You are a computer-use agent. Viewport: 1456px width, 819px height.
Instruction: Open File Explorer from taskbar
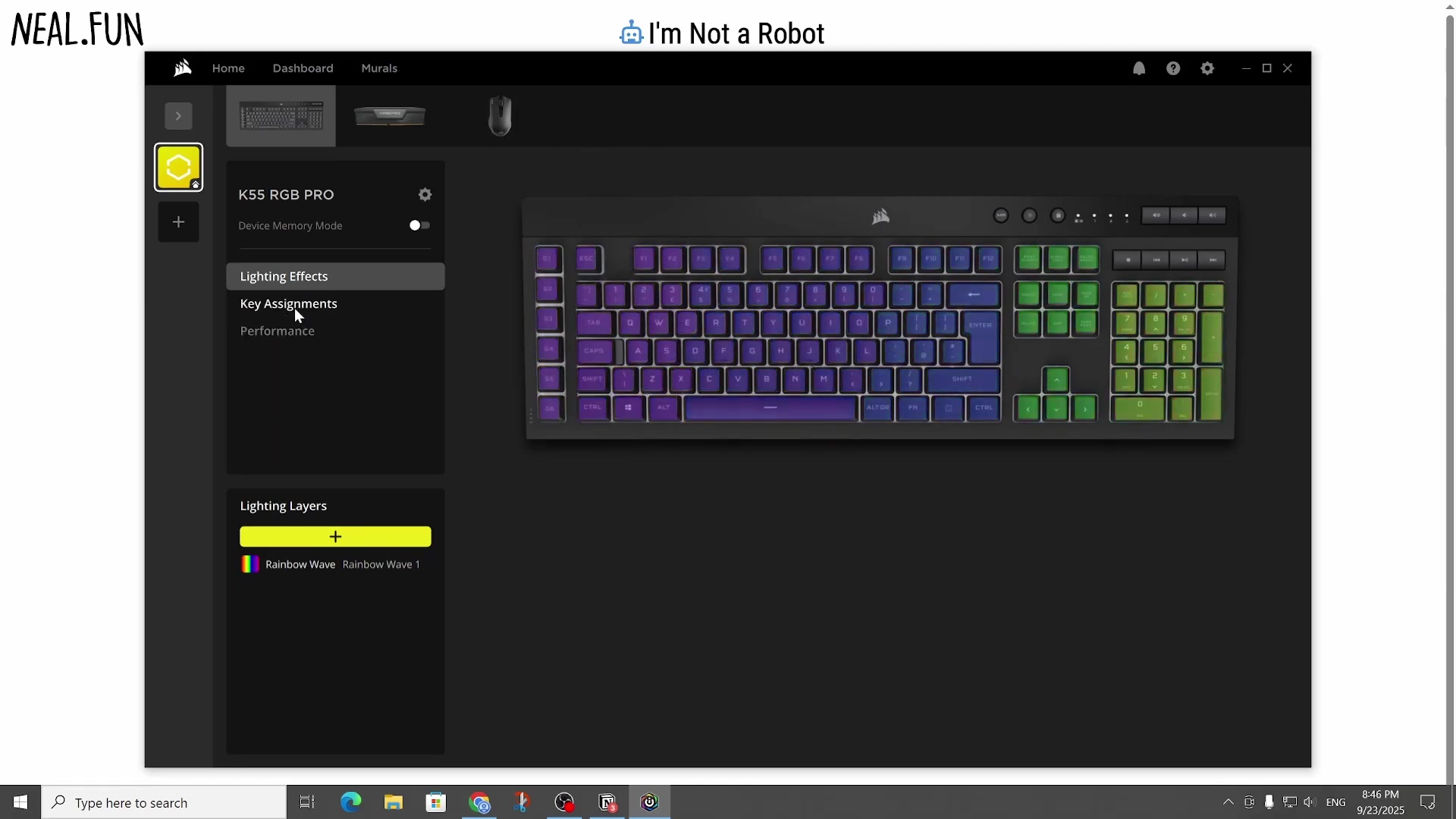393,802
